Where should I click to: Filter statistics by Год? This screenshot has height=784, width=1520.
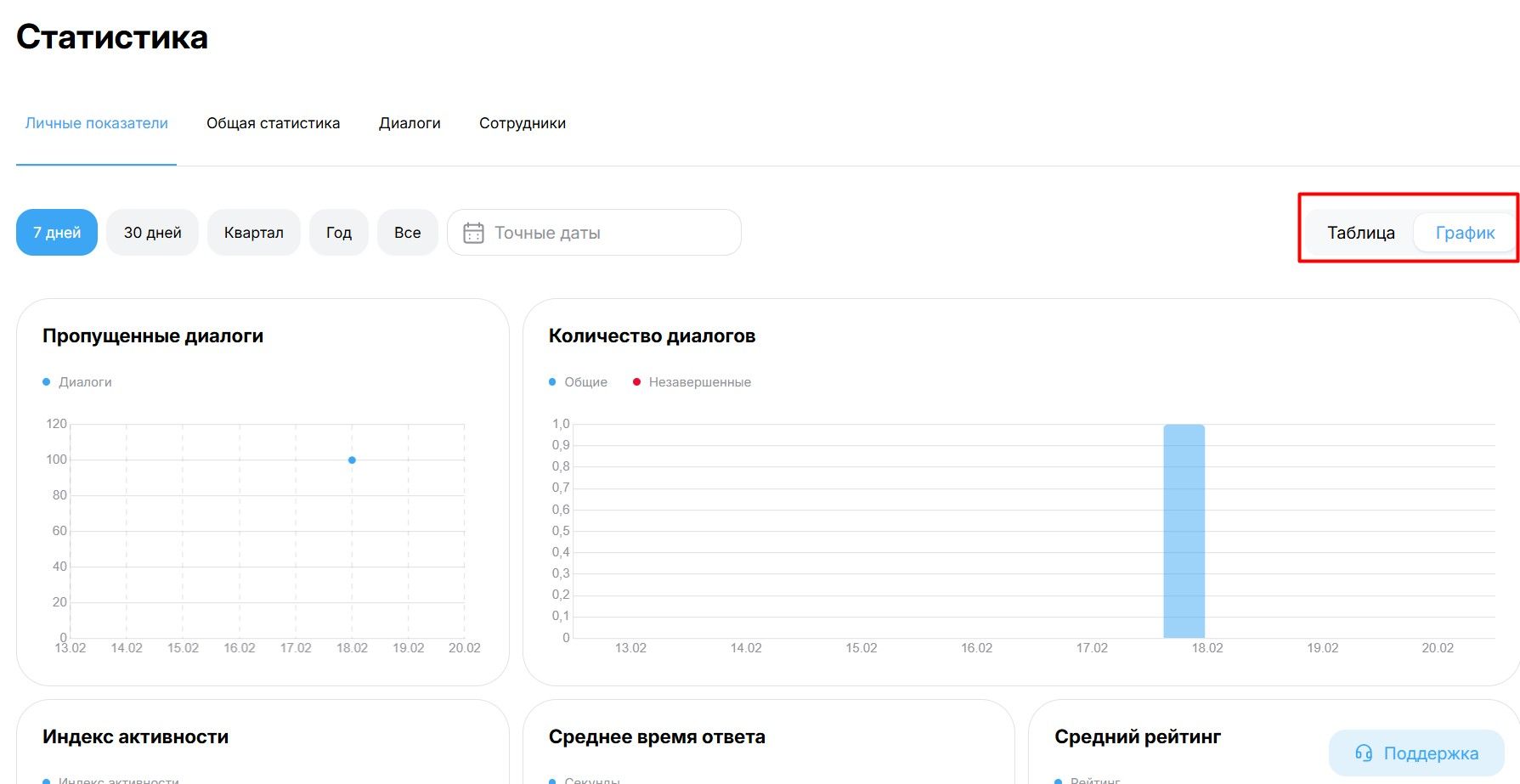tap(338, 233)
